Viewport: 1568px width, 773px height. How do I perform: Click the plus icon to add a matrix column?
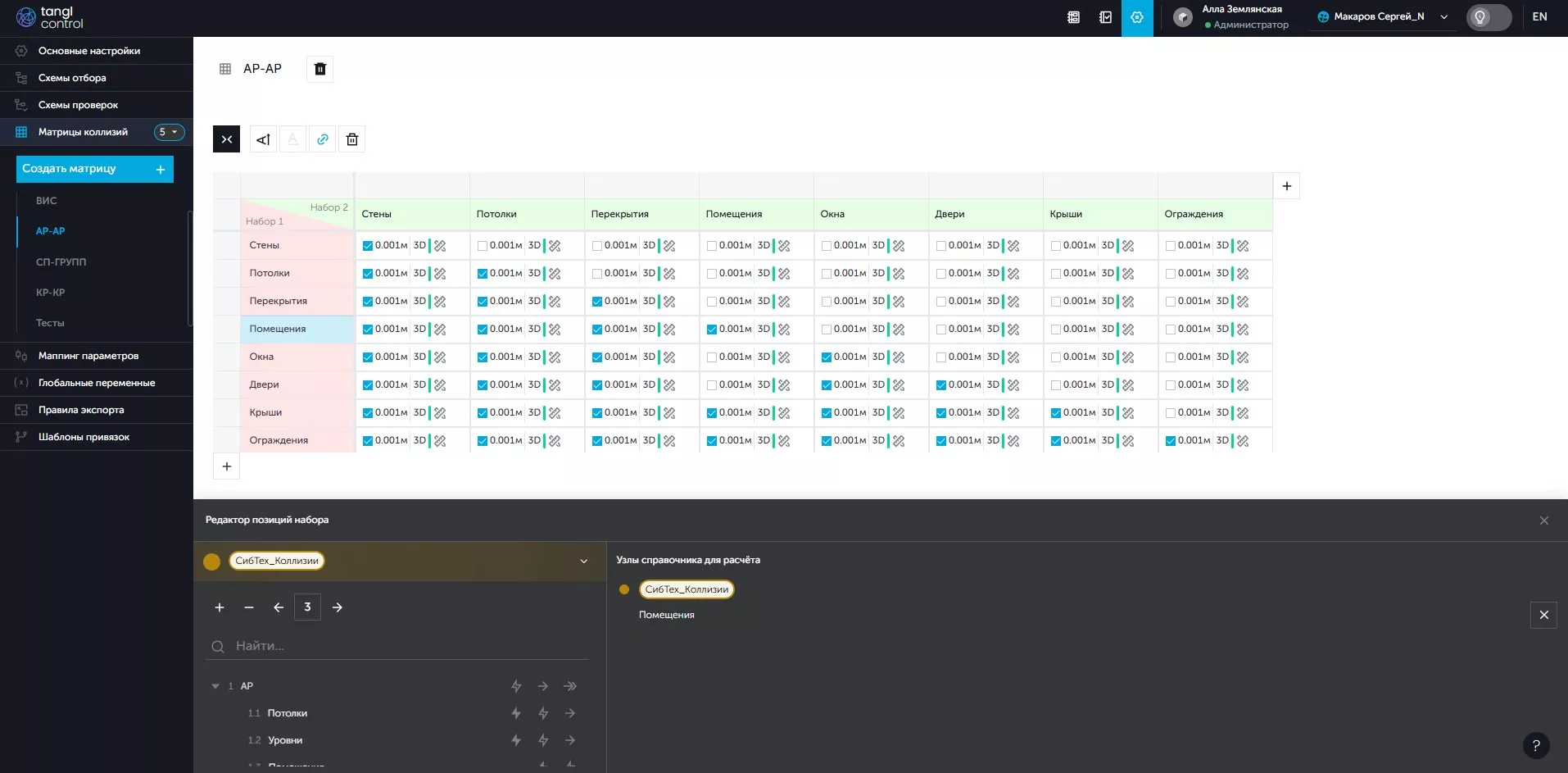[x=1286, y=186]
